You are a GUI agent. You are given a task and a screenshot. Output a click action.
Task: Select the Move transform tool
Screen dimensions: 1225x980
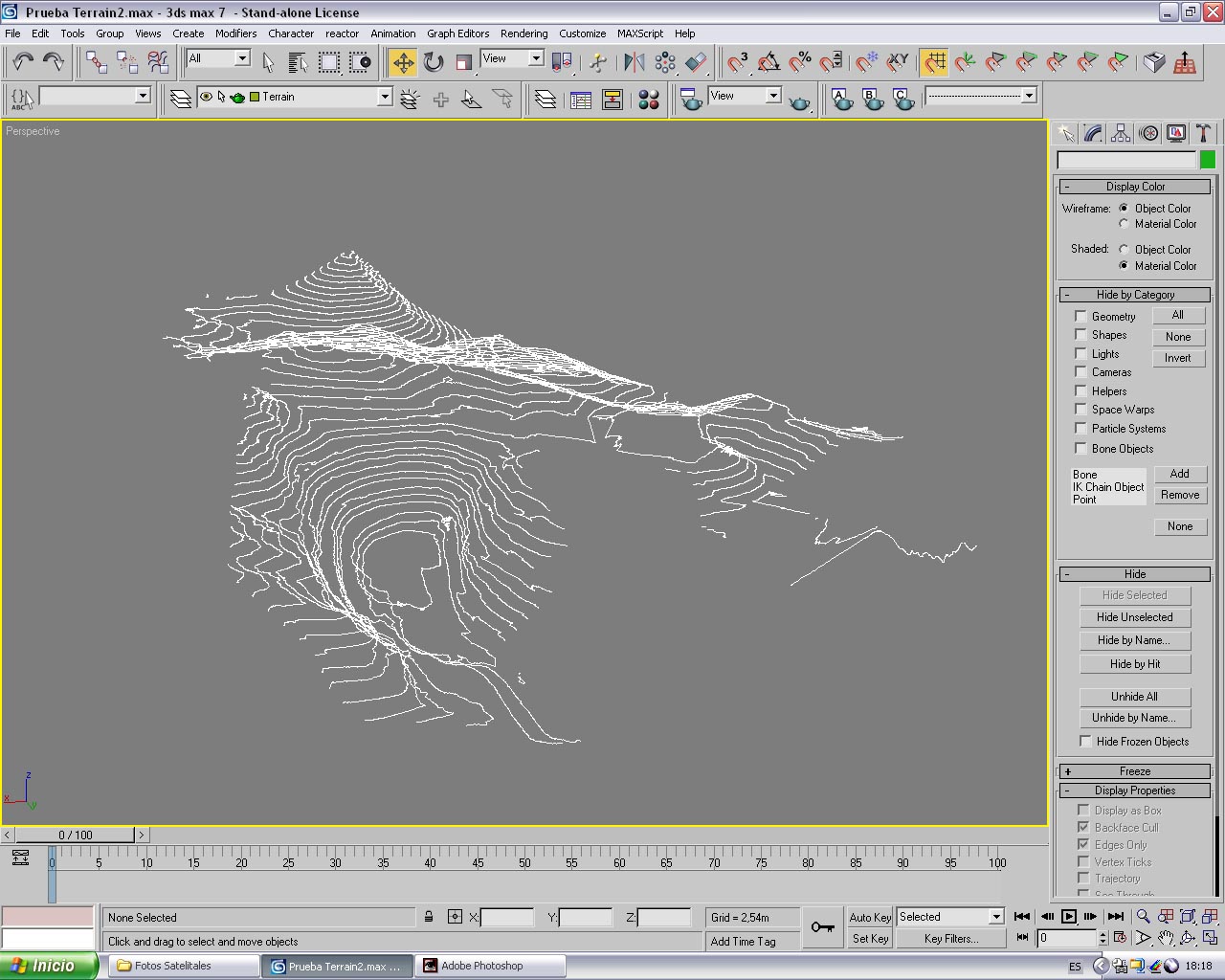click(x=403, y=62)
